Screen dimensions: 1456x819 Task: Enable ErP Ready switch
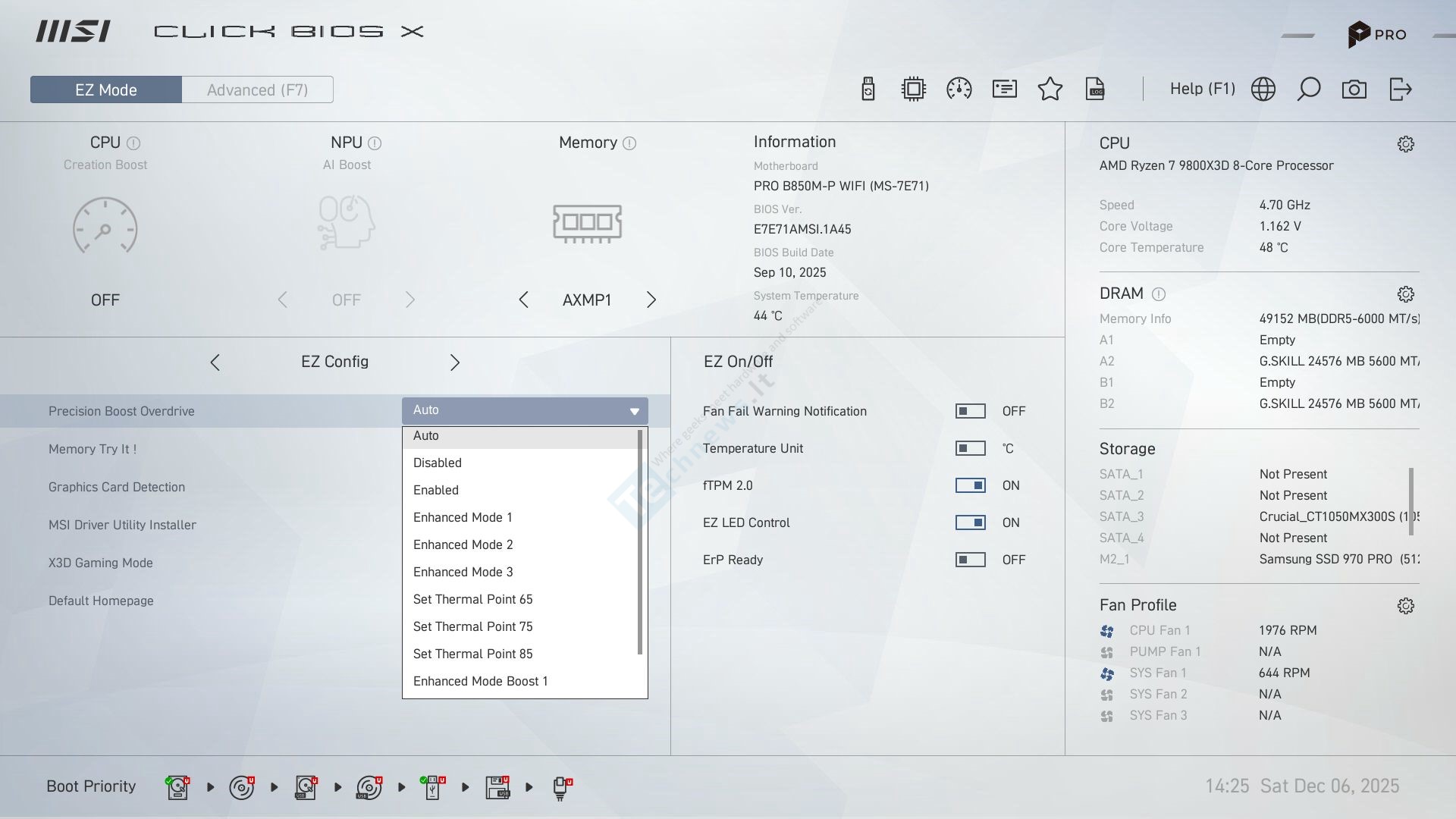pyautogui.click(x=970, y=560)
